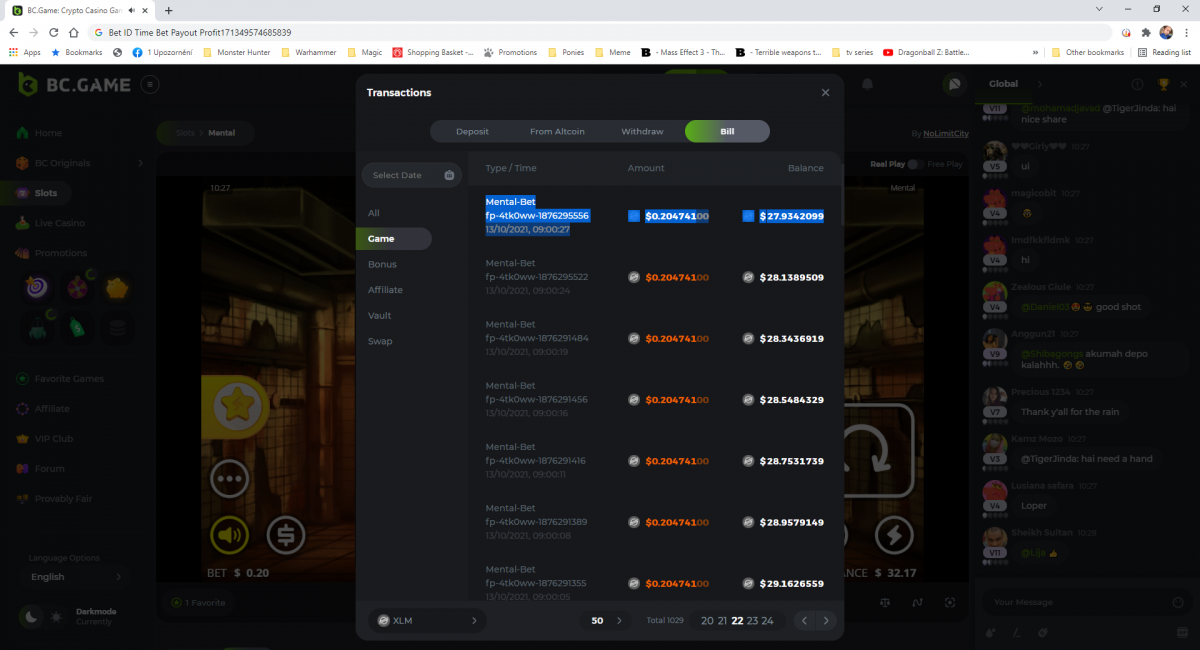The width and height of the screenshot is (1200, 650).
Task: Open the trophy icon in chat header
Action: 1163,84
